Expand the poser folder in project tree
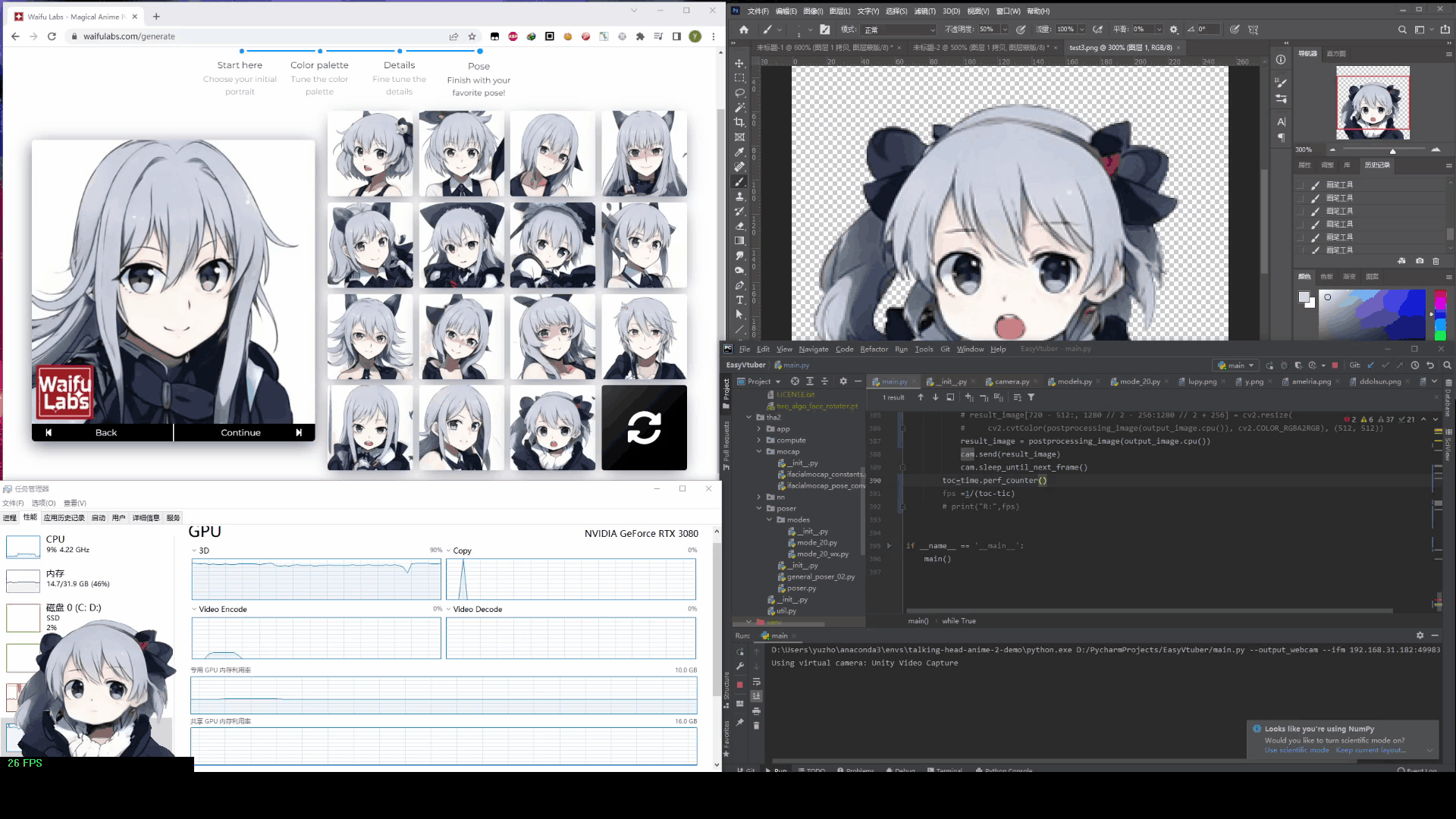The width and height of the screenshot is (1456, 819). click(x=759, y=508)
